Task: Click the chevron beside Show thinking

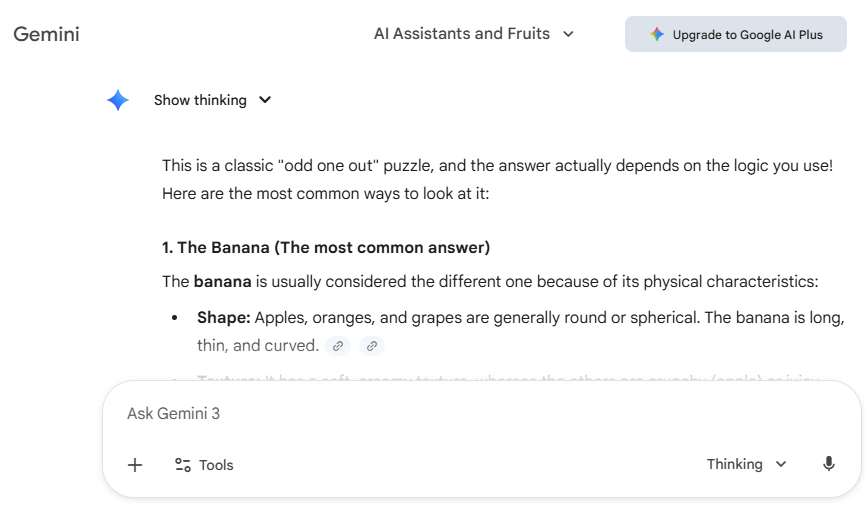Action: point(265,100)
